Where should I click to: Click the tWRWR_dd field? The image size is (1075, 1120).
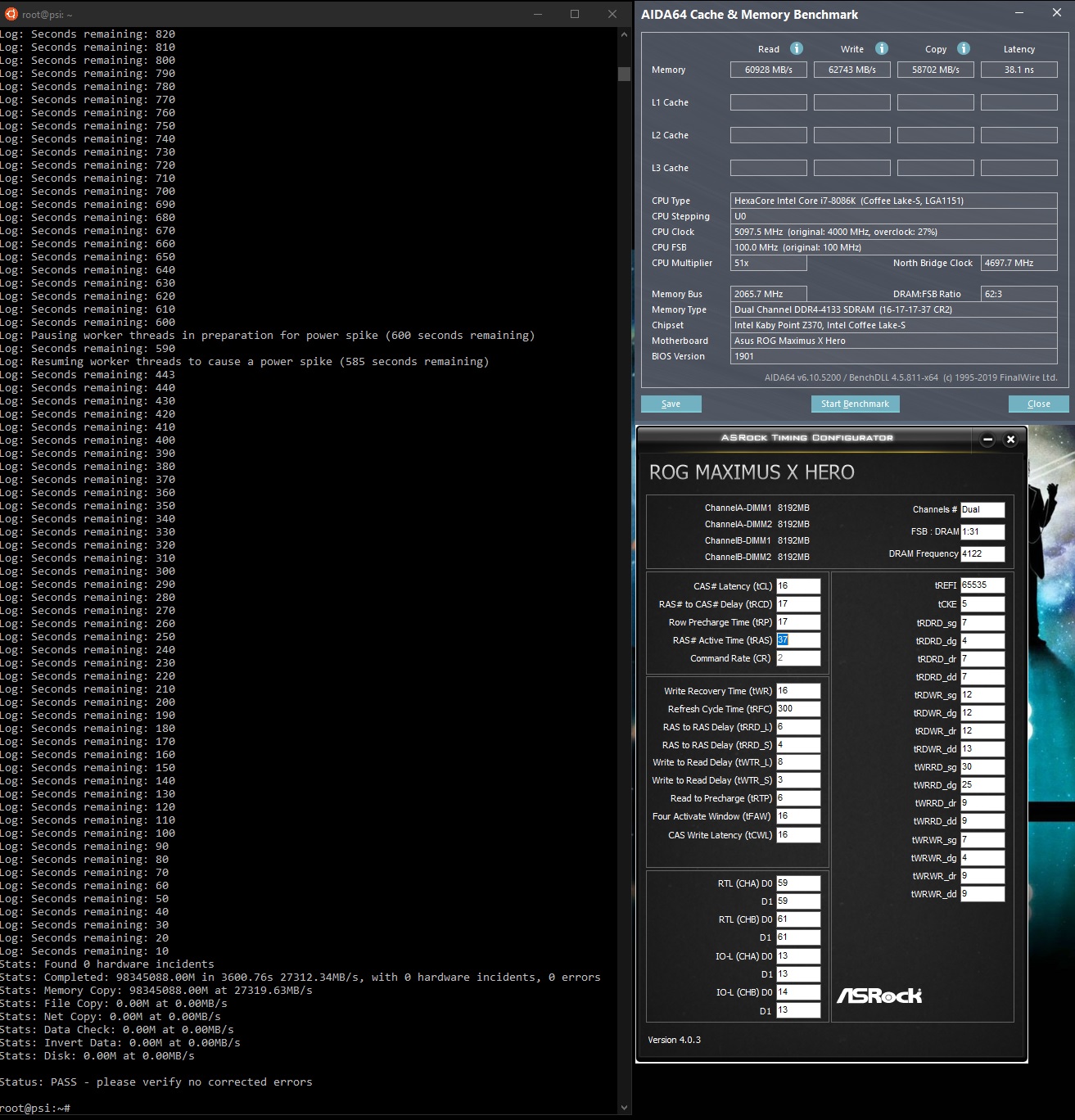982,894
